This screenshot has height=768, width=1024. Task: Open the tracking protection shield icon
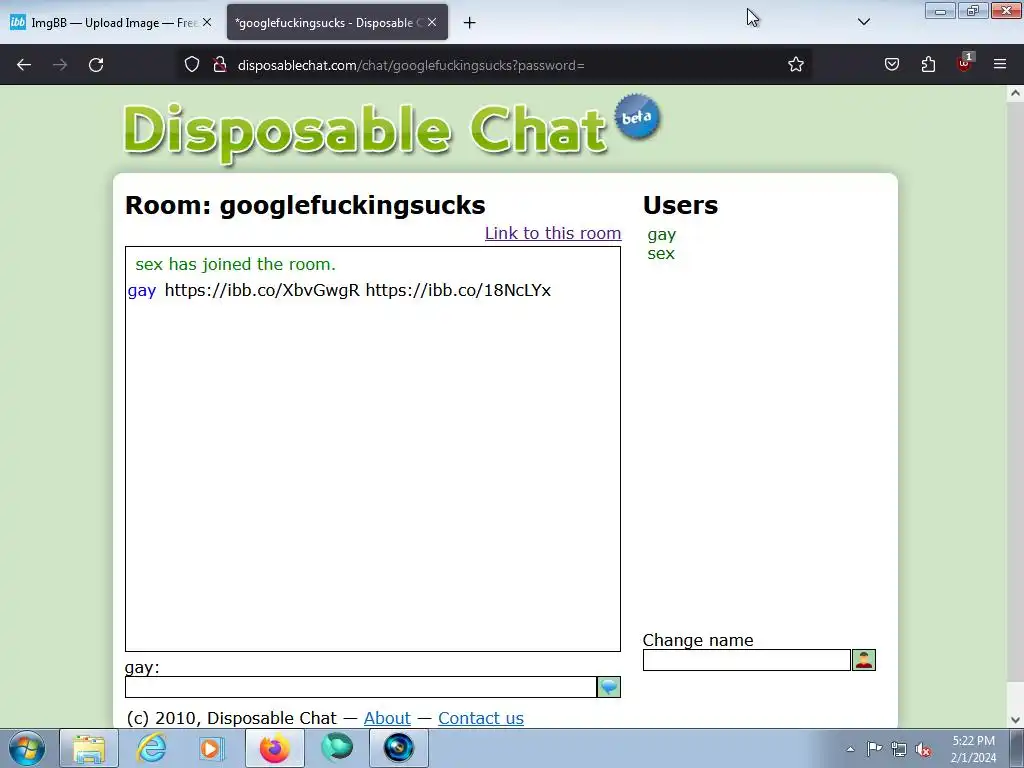tap(191, 65)
